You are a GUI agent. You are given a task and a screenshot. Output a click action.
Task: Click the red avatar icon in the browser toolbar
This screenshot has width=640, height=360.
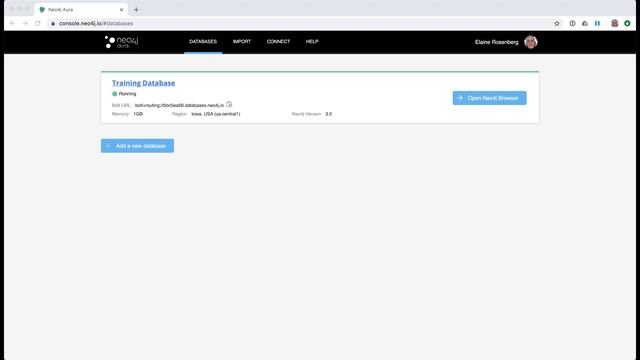614,23
